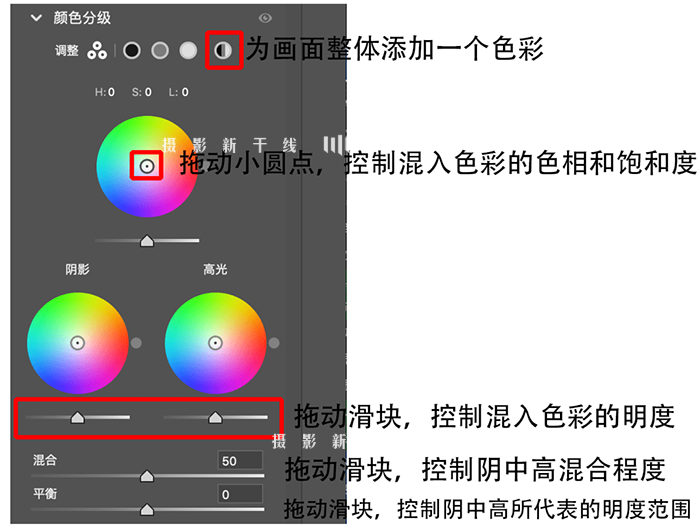Click the 混合 value field showing 50
The height and width of the screenshot is (531, 700).
point(240,460)
